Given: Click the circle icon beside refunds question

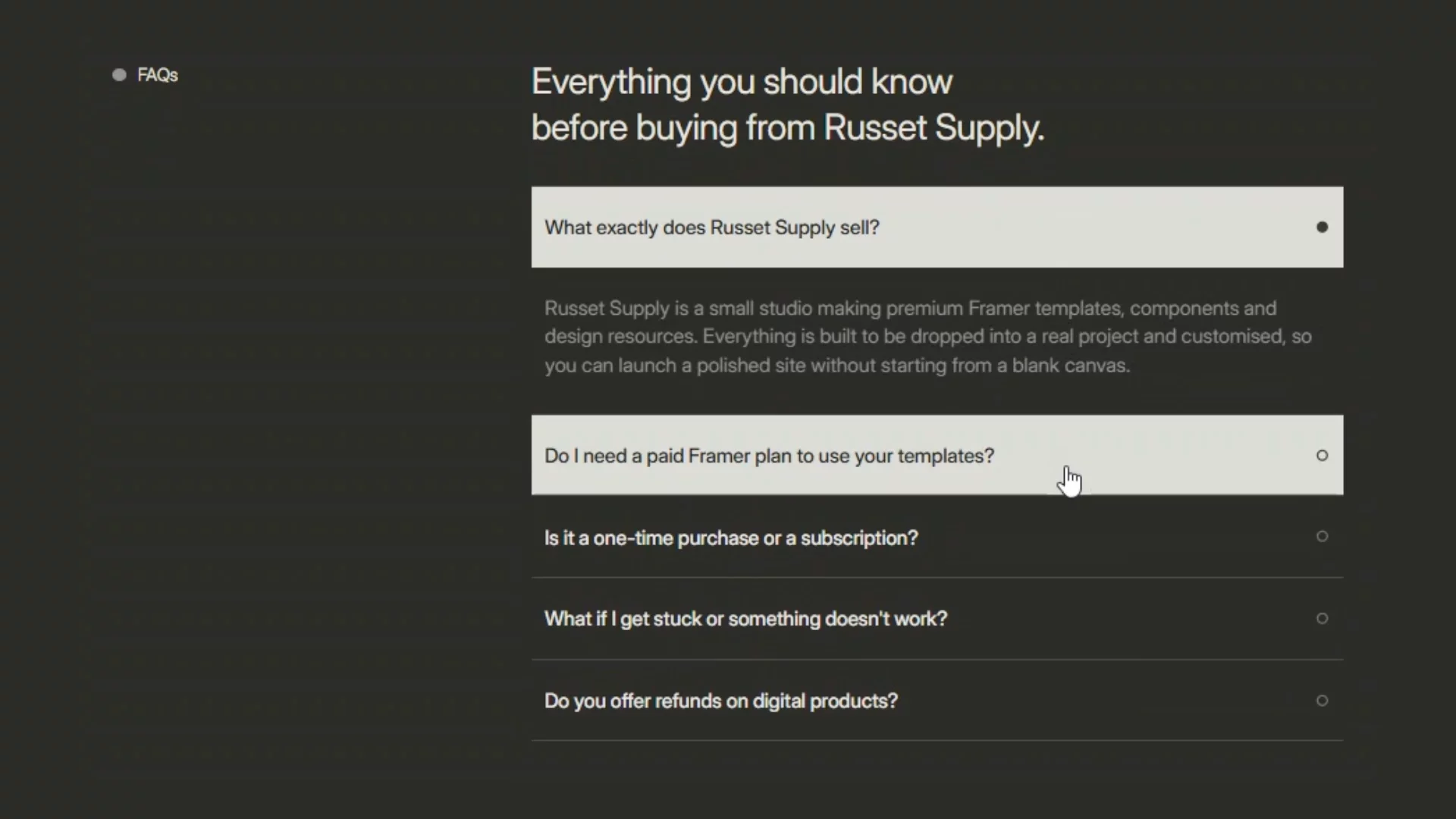Looking at the screenshot, I should point(1322,700).
